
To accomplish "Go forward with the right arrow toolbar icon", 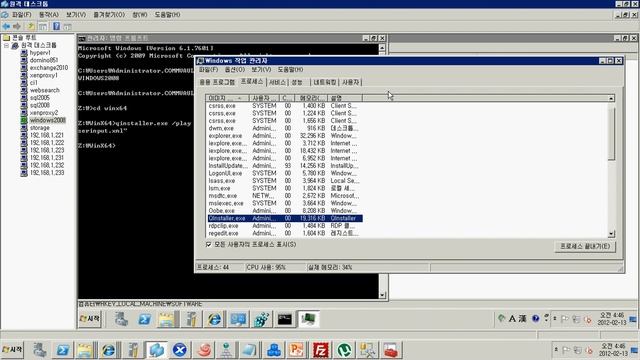I will point(17,27).
